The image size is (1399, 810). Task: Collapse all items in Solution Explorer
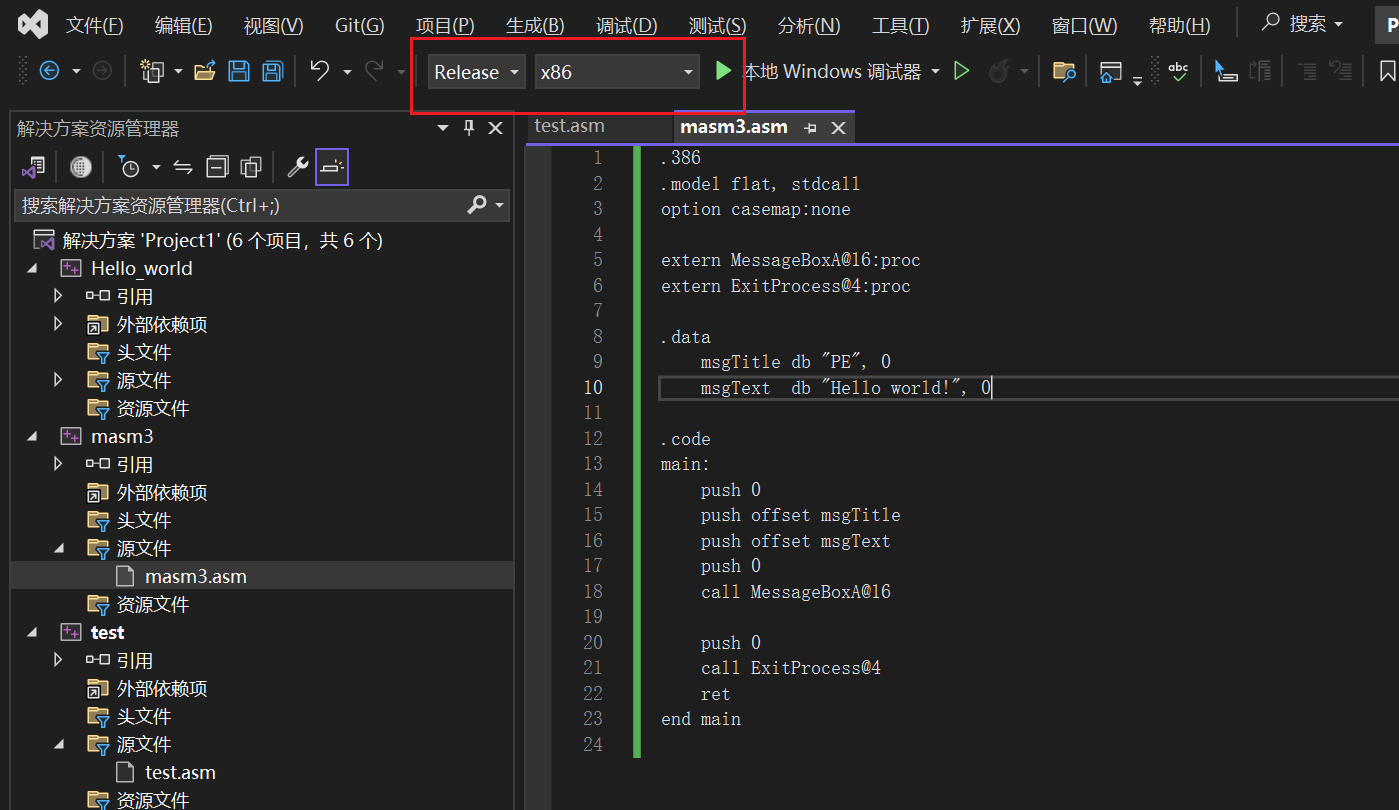(x=217, y=167)
